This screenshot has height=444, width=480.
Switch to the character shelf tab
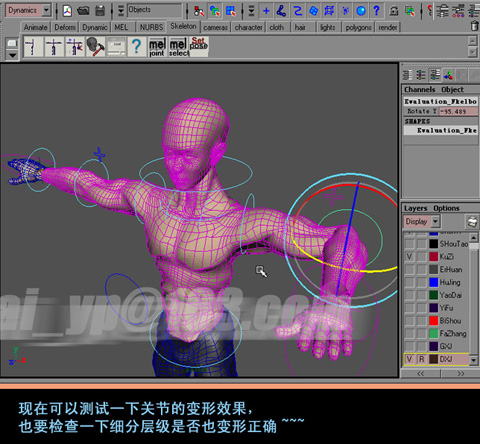click(249, 27)
